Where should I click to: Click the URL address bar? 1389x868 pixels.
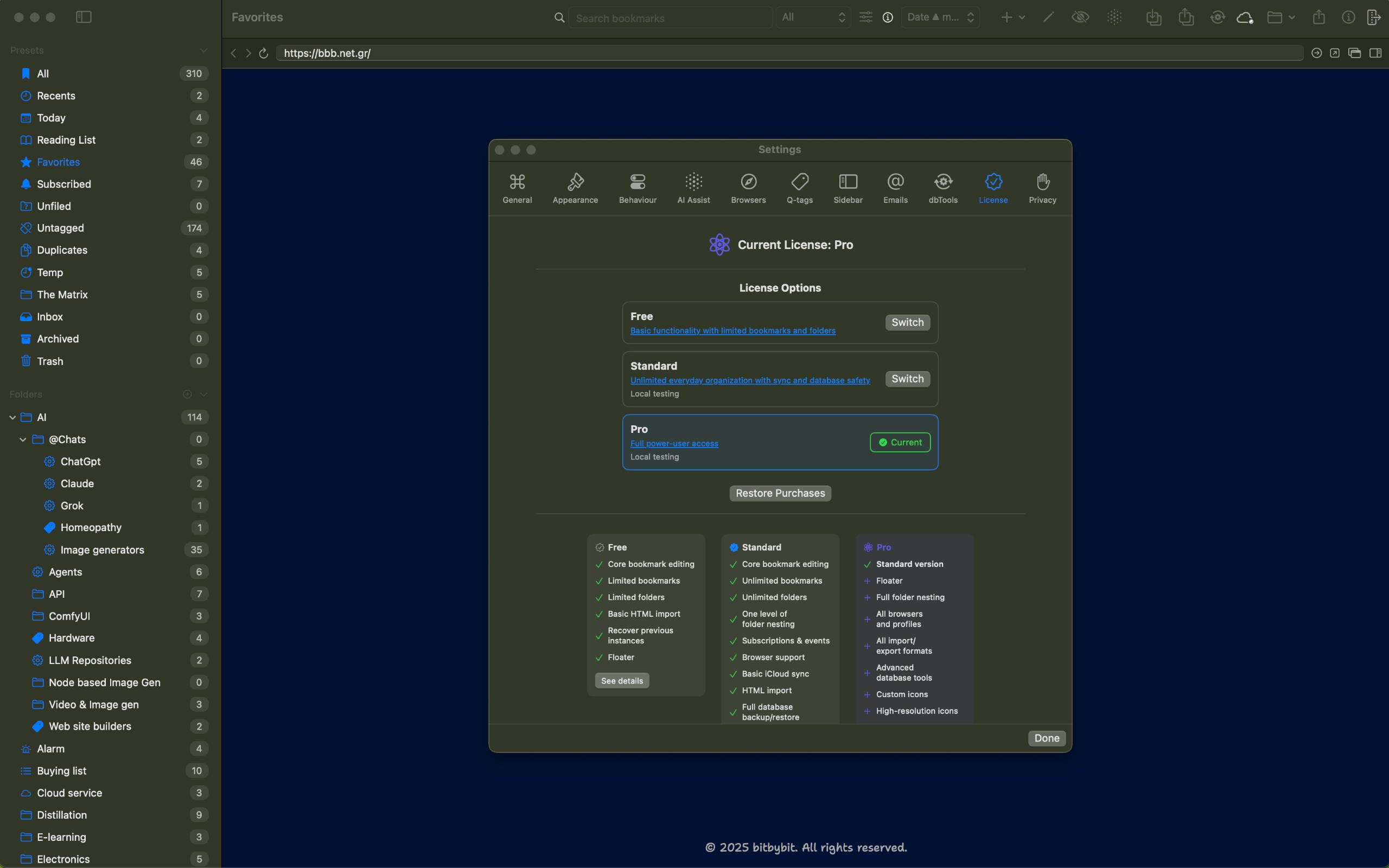coord(789,53)
